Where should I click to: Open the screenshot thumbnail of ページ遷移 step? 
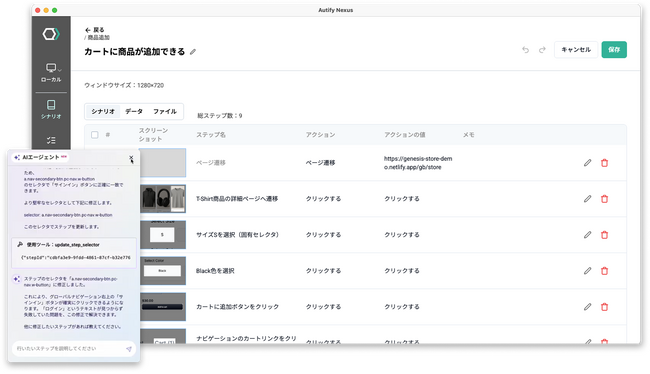(x=162, y=163)
